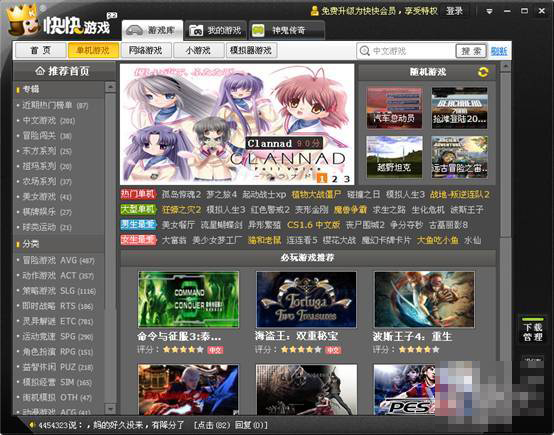554x435 pixels.
Task: Open the dropdown menu arrow in title bar
Action: tap(489, 11)
